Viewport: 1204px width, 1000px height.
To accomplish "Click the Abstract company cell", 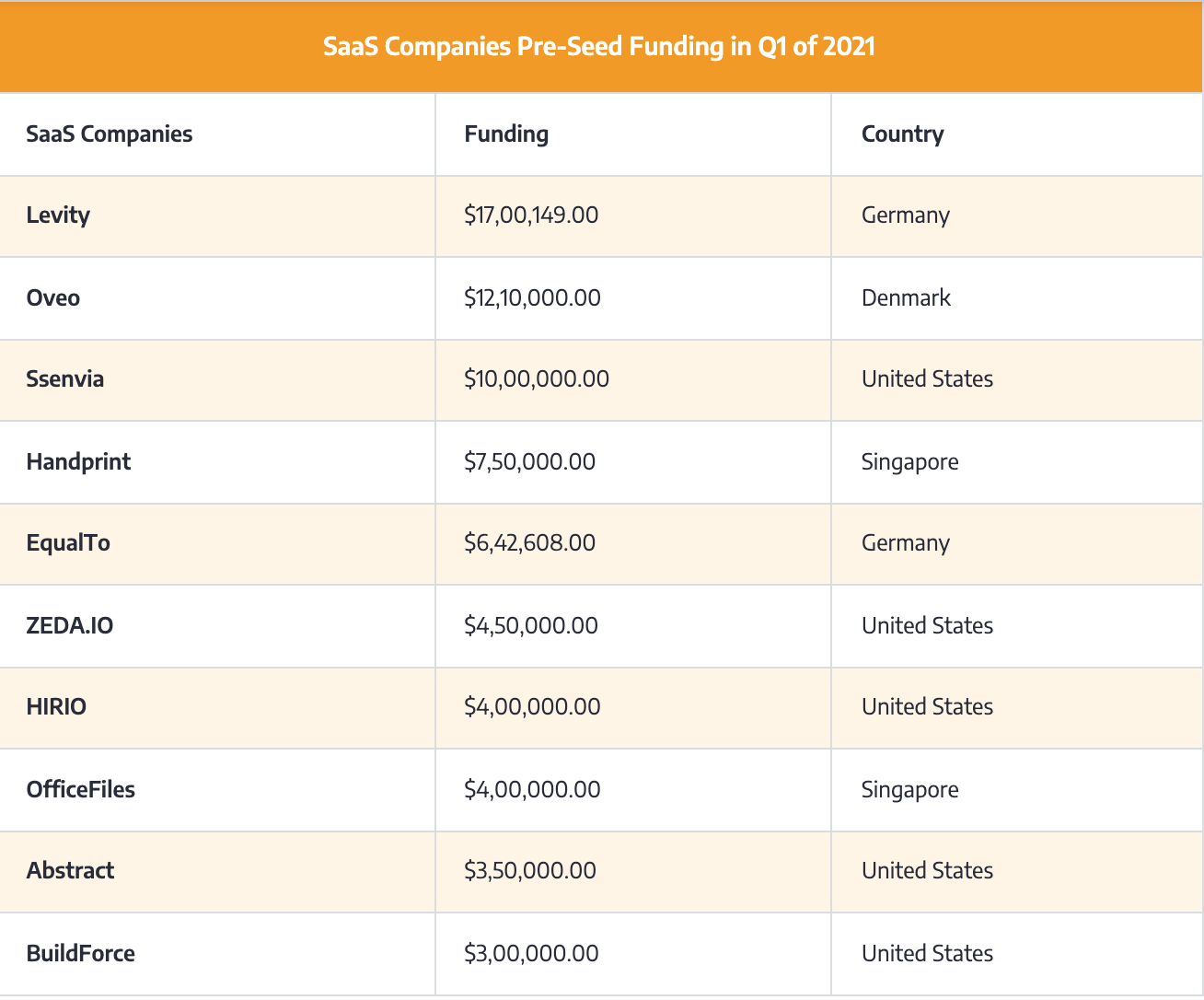I will tap(70, 871).
